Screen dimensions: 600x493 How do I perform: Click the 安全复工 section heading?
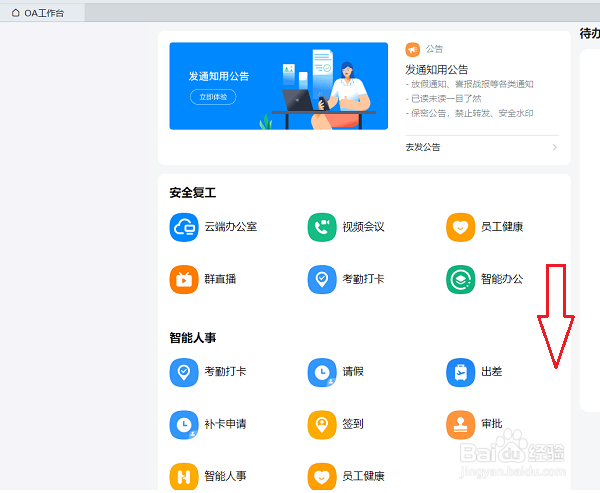(193, 193)
